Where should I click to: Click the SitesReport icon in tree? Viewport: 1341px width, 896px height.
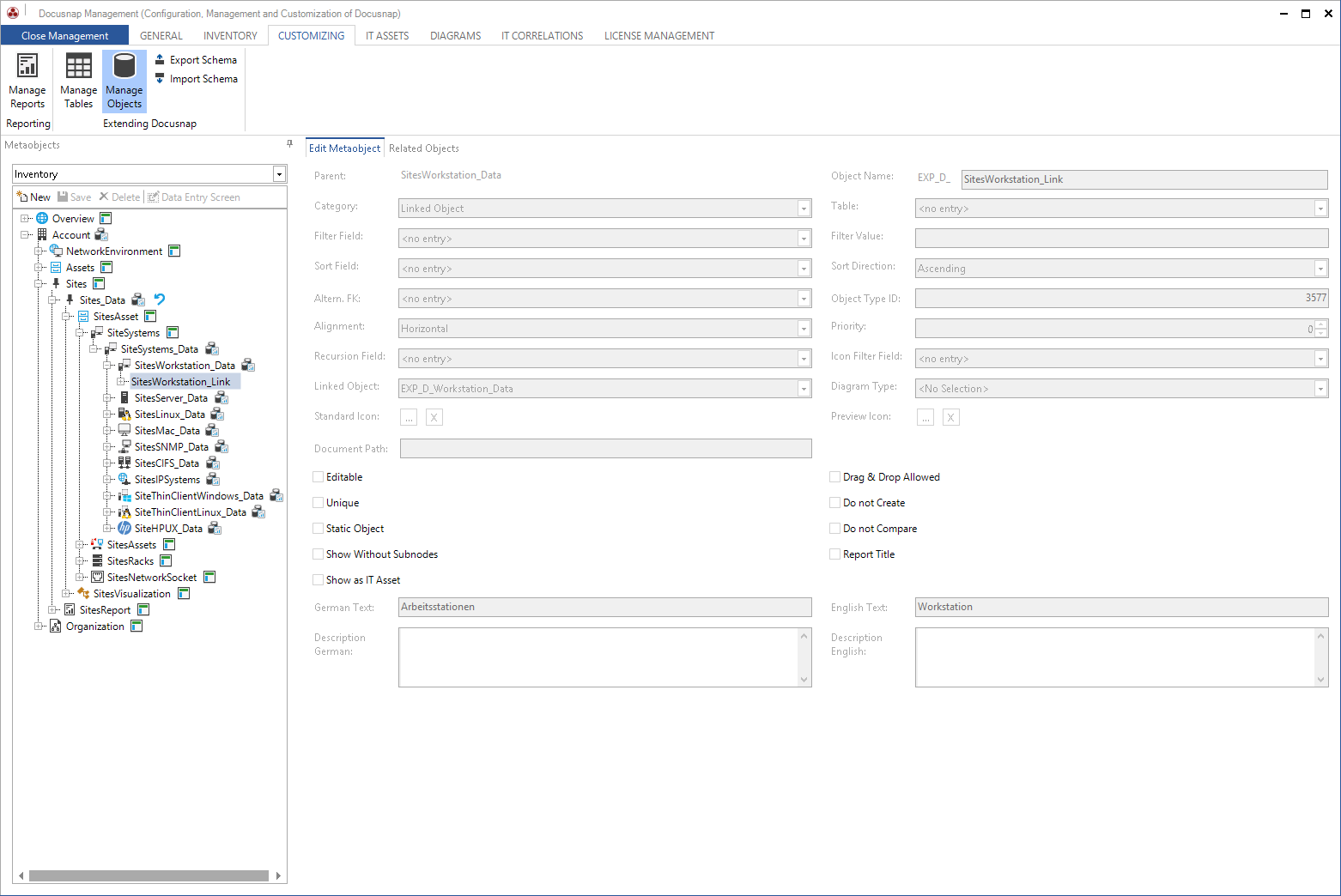coord(70,609)
